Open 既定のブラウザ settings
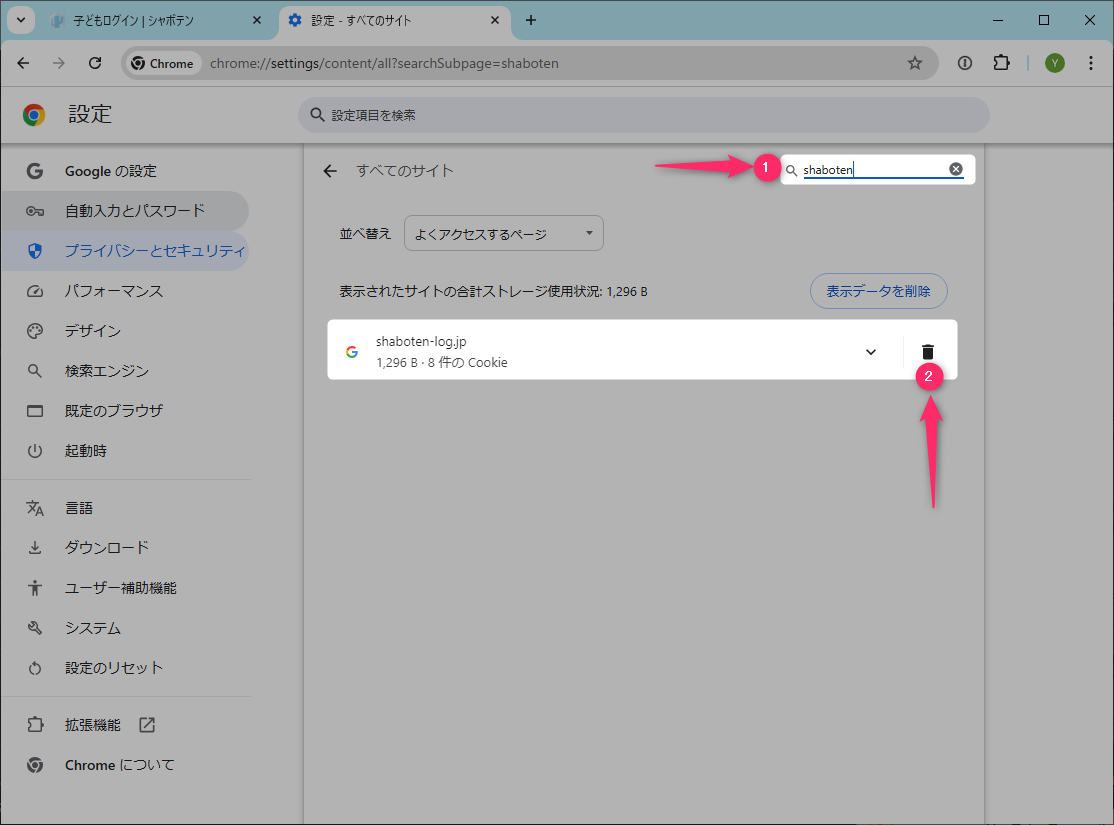 coord(114,411)
